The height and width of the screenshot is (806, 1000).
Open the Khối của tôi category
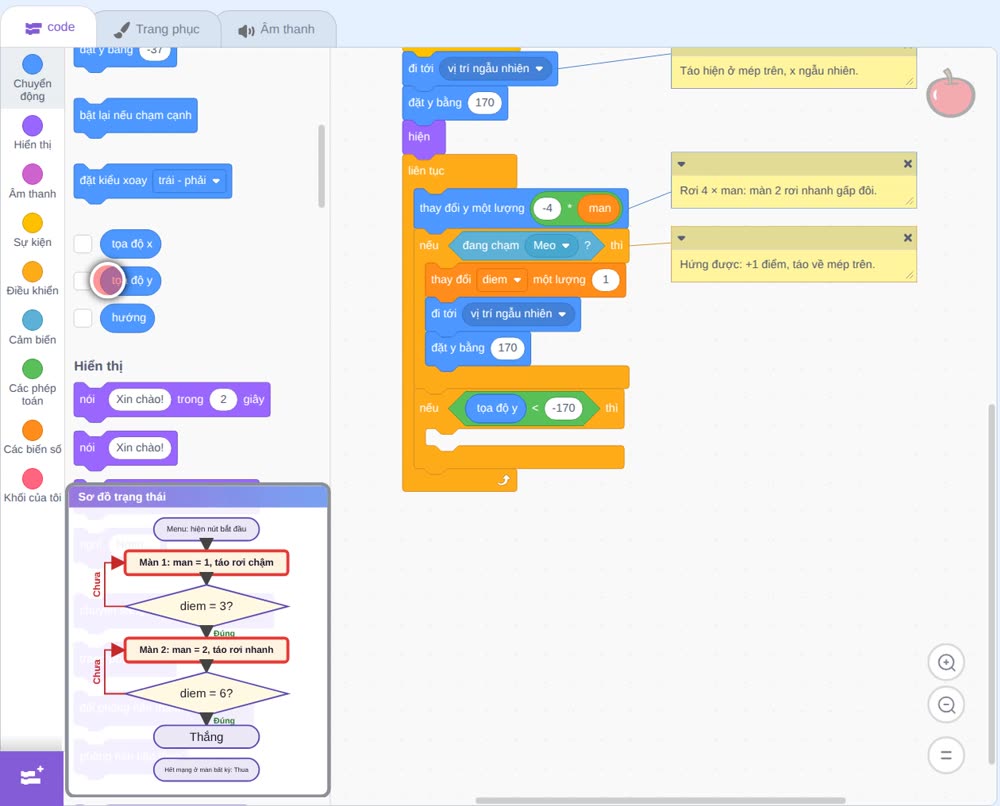click(33, 486)
